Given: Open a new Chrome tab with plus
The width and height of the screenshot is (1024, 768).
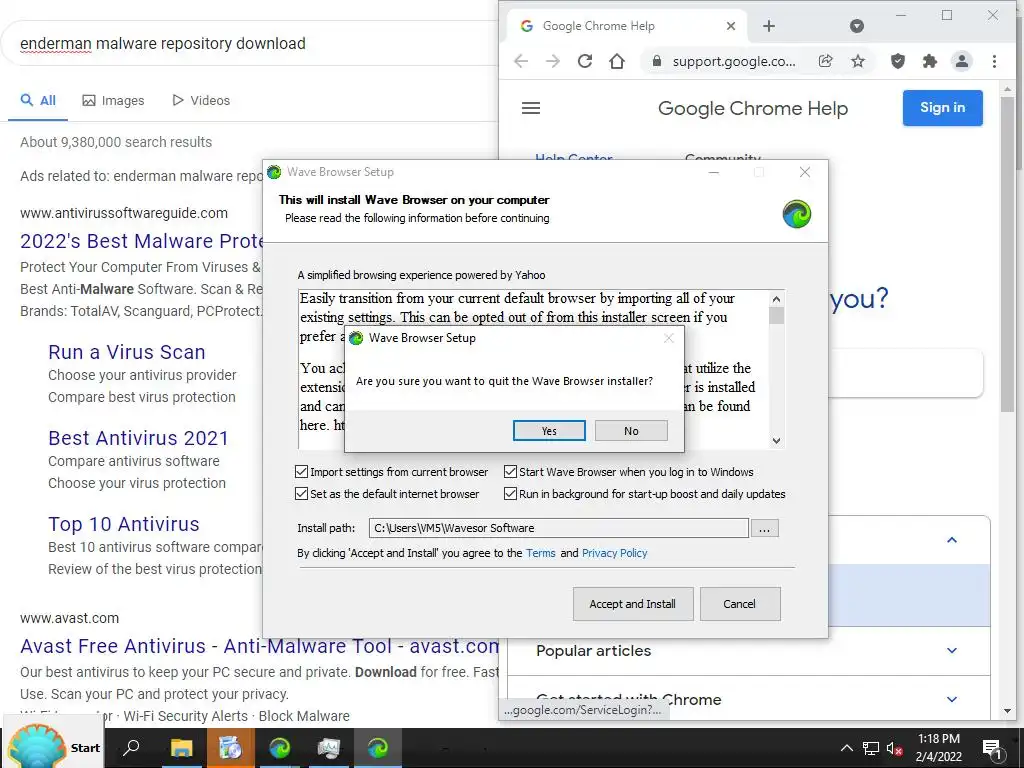Looking at the screenshot, I should (769, 26).
